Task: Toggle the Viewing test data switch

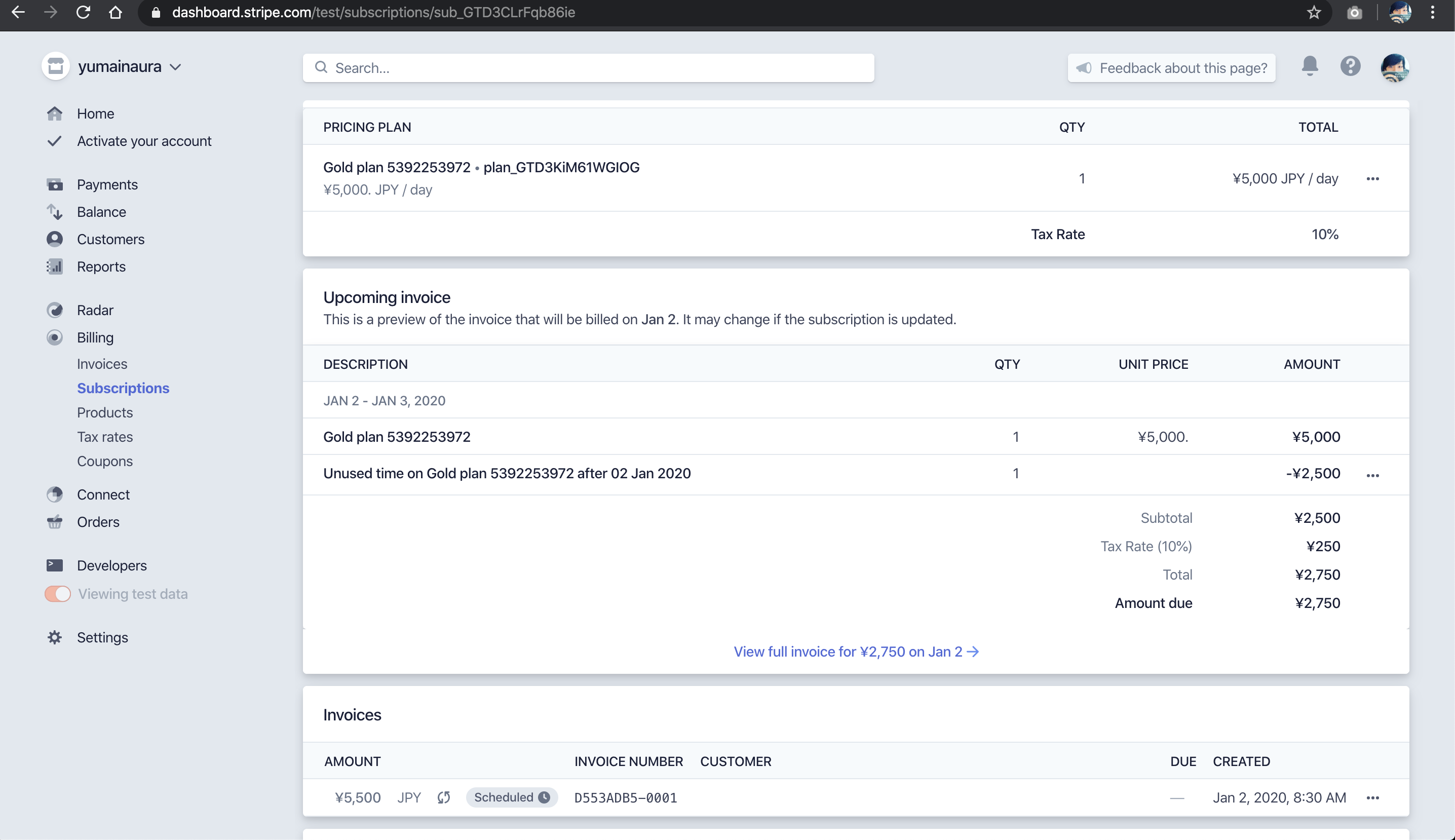Action: pyautogui.click(x=58, y=594)
